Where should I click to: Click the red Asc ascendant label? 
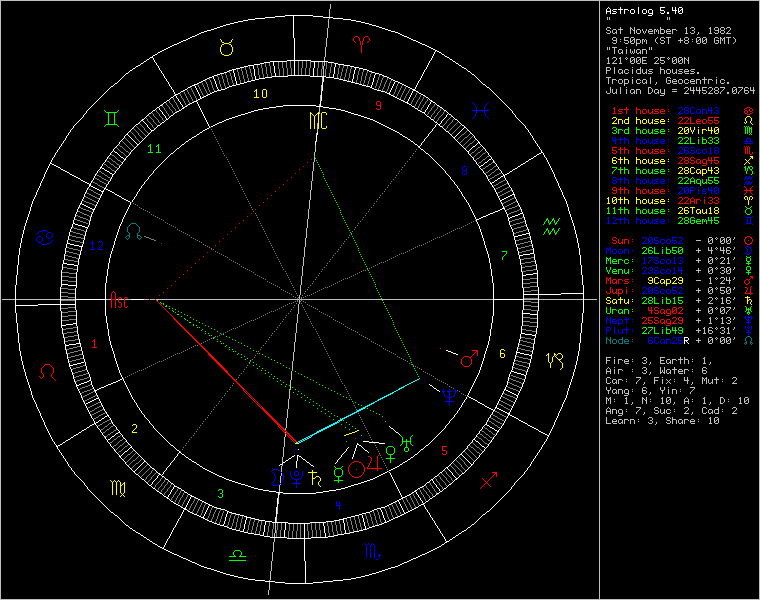pyautogui.click(x=119, y=300)
